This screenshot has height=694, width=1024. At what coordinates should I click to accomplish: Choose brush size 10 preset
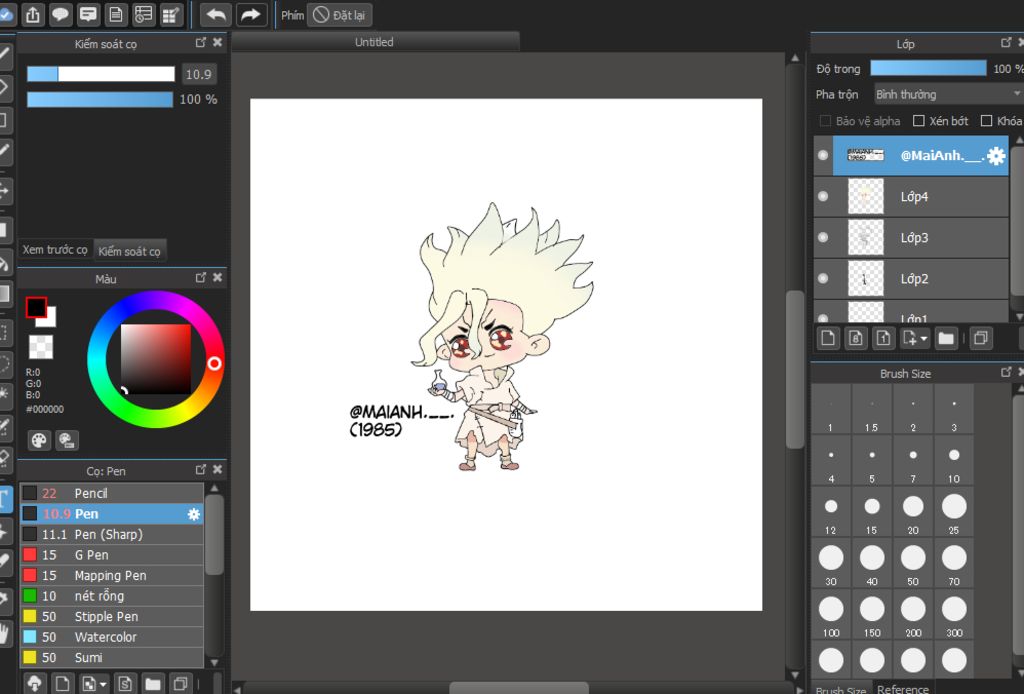[x=954, y=461]
